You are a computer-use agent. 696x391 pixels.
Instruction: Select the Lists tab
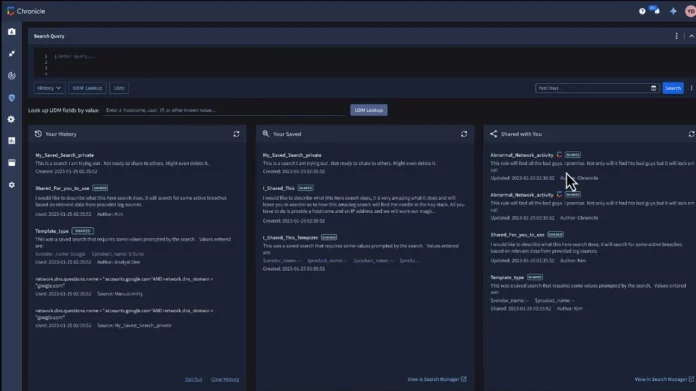click(x=119, y=88)
